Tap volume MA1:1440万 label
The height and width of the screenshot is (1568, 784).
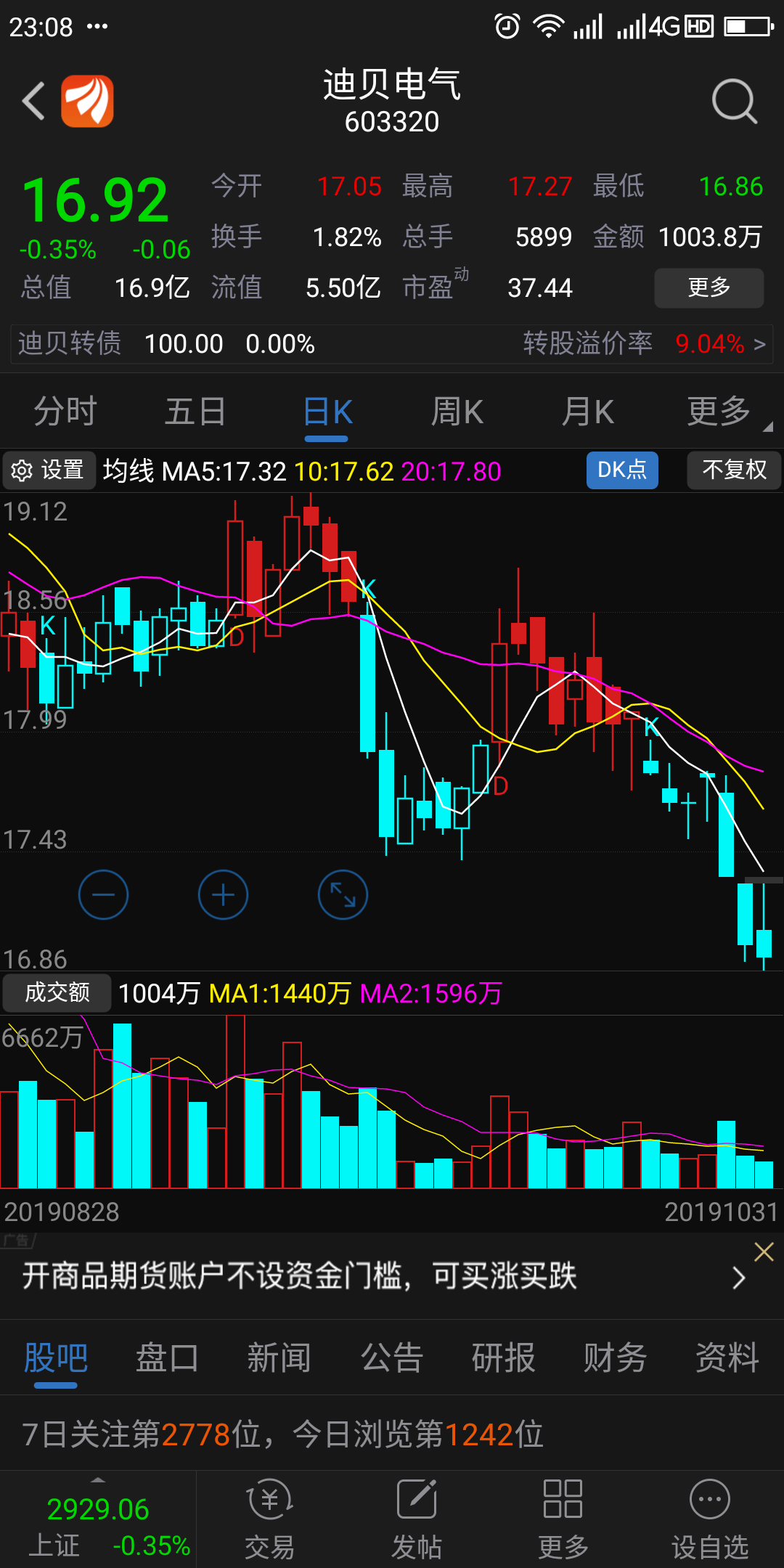point(280,993)
